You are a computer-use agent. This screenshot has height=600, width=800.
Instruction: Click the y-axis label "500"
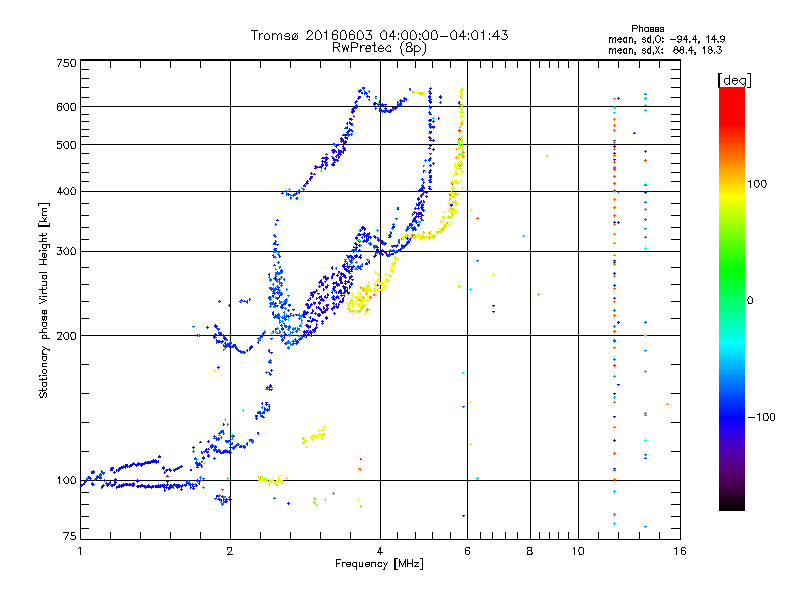click(66, 145)
